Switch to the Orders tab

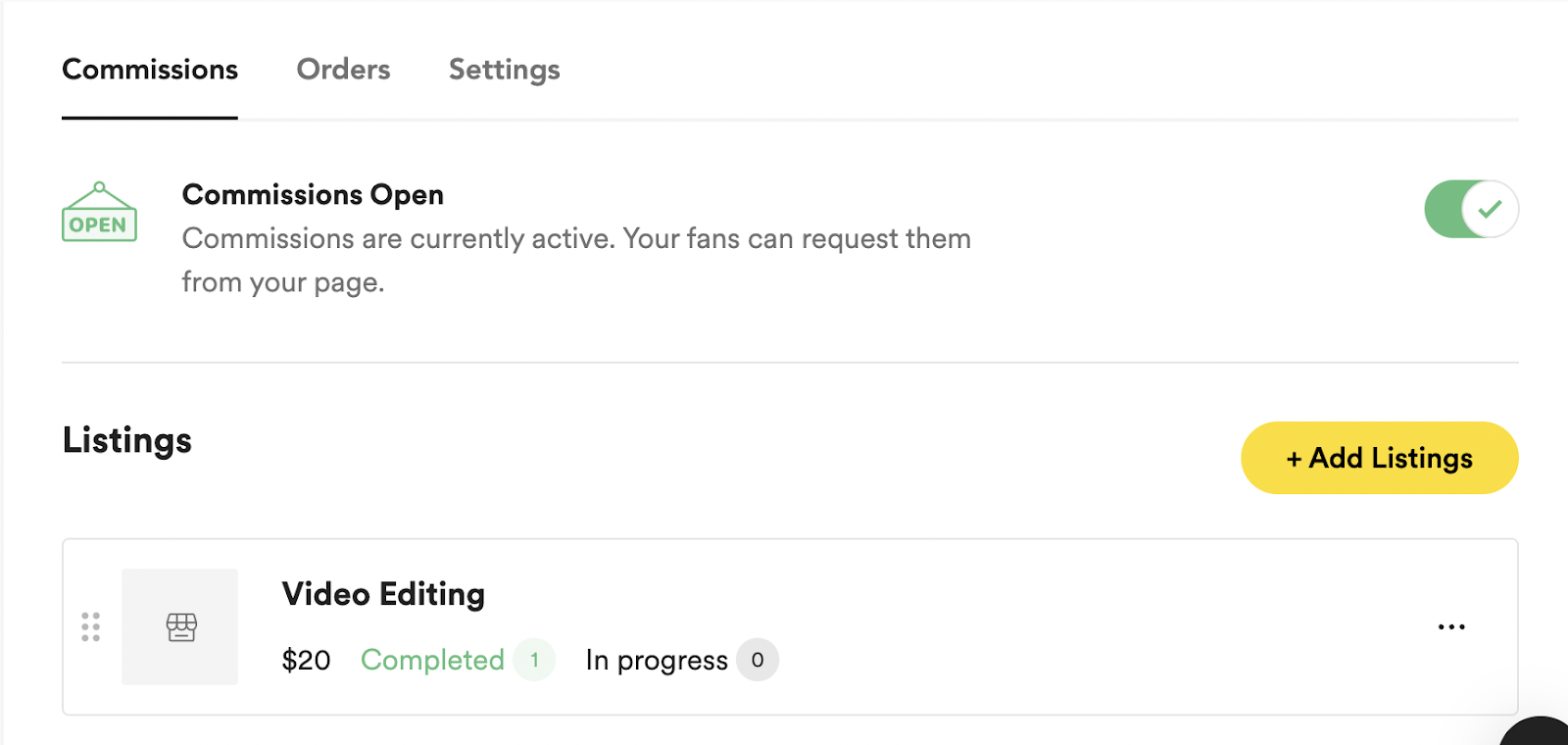click(x=343, y=70)
